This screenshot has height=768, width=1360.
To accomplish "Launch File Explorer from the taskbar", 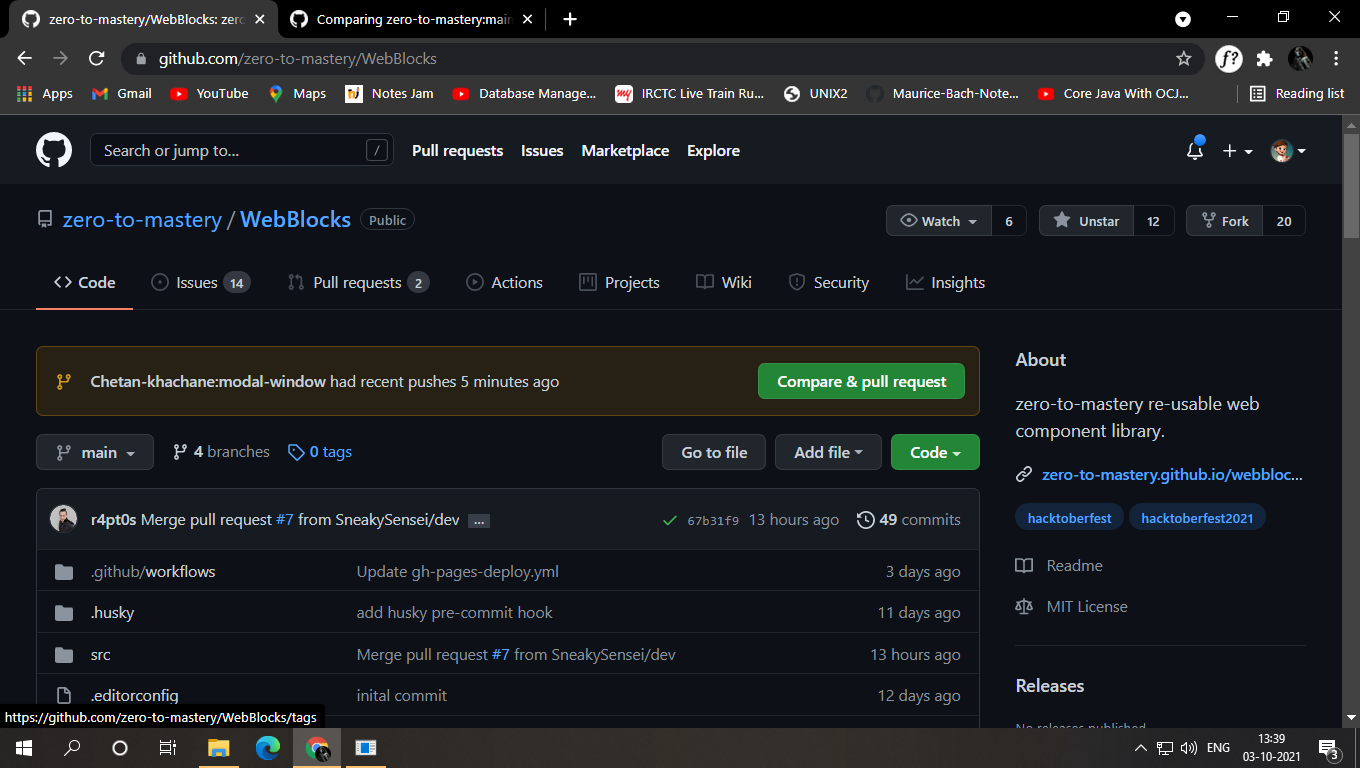I will pos(218,747).
